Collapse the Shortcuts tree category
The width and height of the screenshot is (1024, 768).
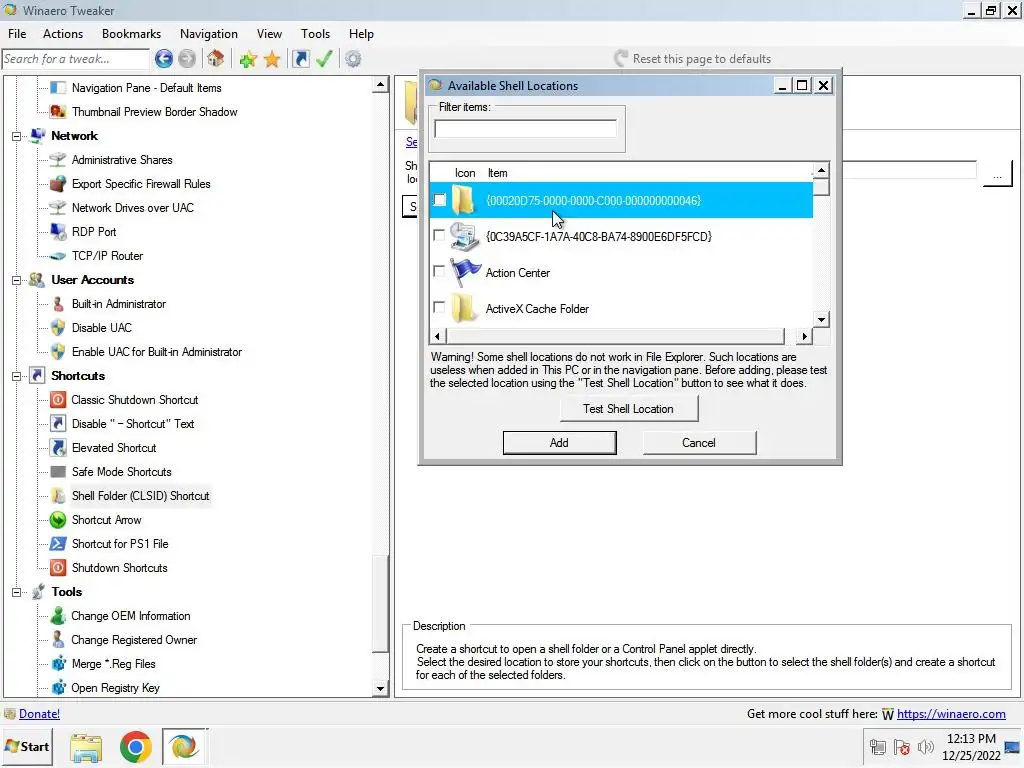coord(17,376)
